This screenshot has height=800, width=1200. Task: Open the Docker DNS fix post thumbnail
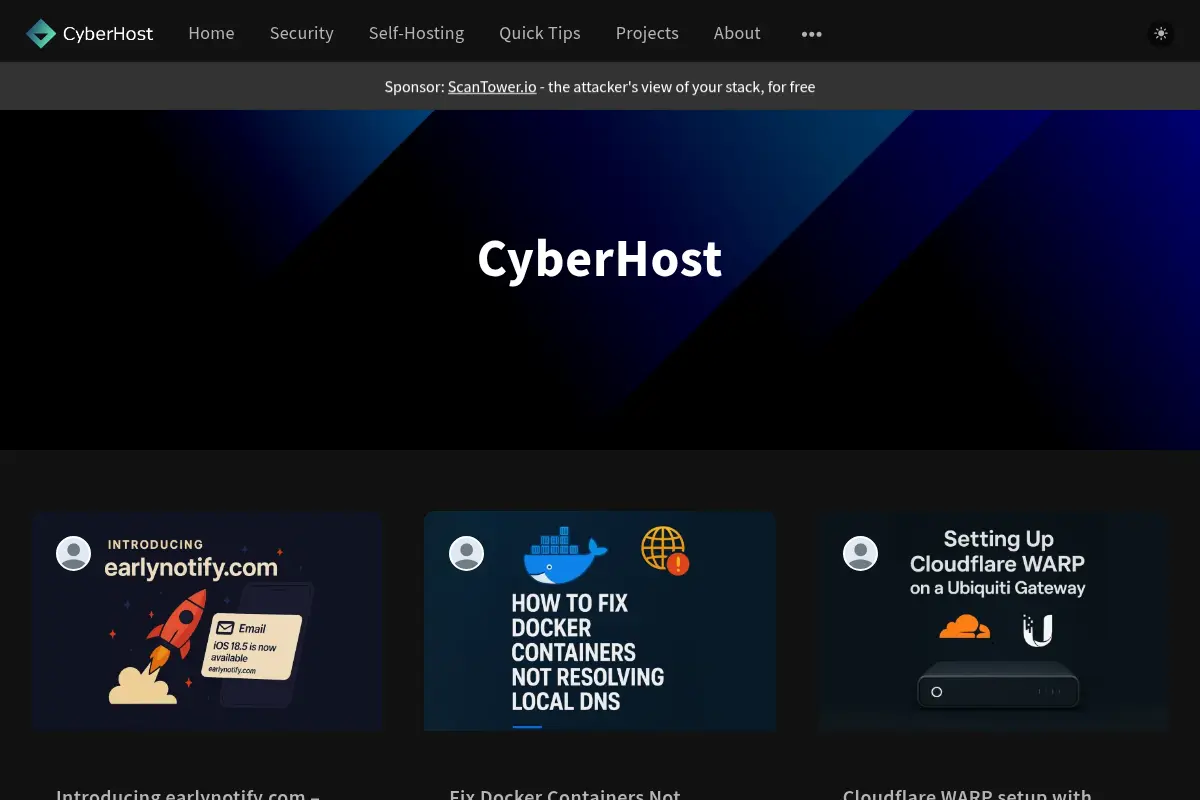point(600,621)
